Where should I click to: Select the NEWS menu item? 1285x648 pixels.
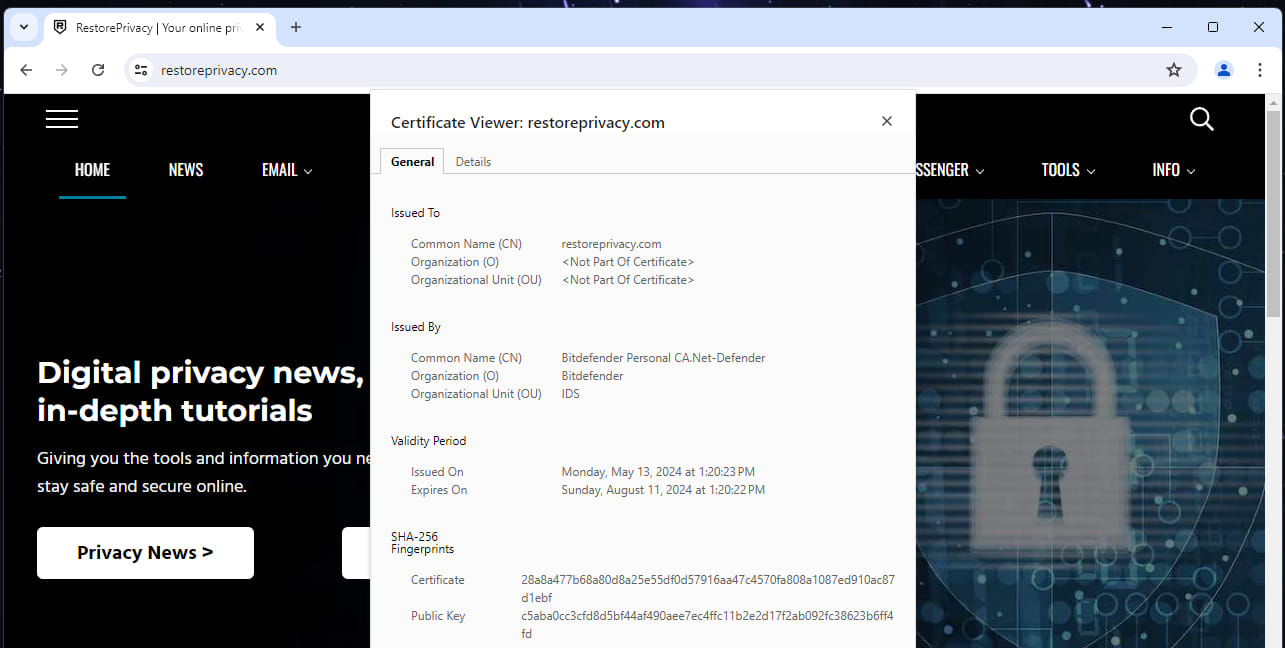pos(185,170)
